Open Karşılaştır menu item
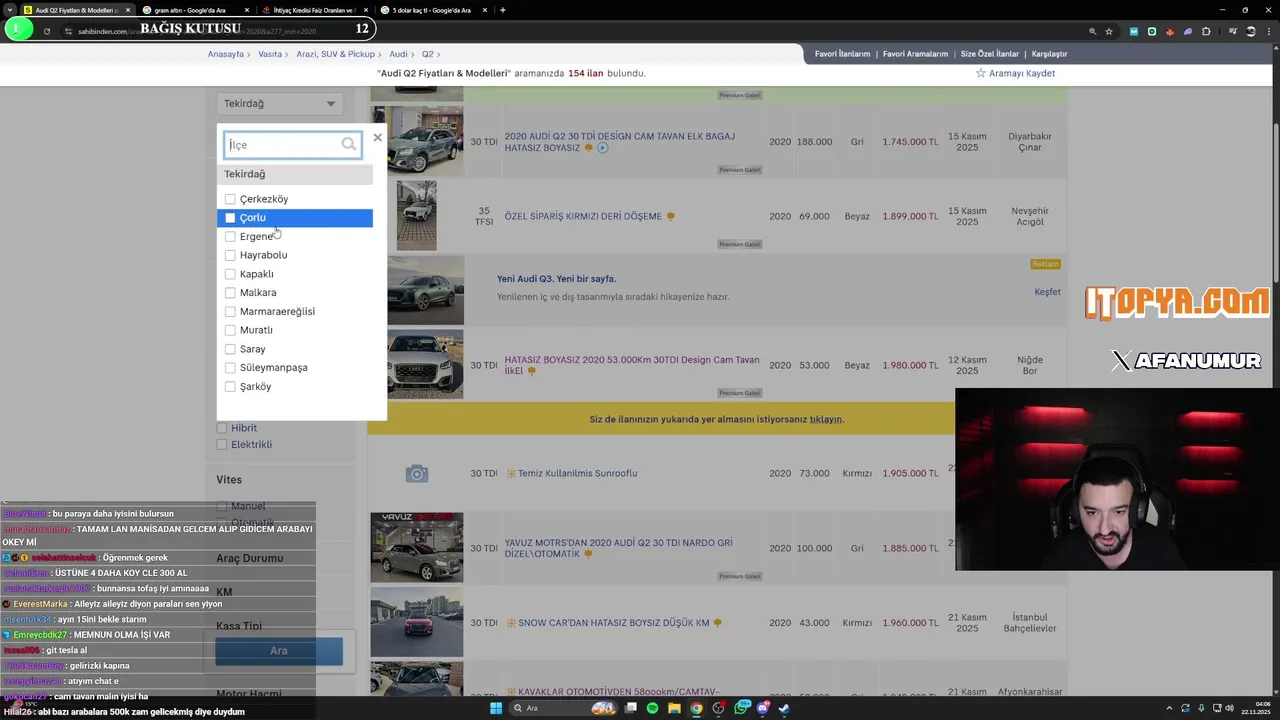 pos(1049,54)
